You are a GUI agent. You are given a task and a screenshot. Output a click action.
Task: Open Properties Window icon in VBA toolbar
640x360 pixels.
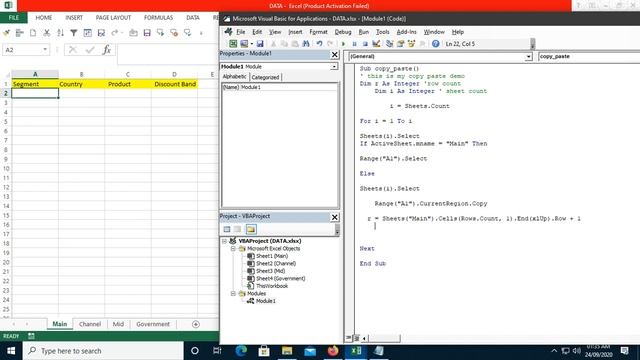click(x=400, y=44)
